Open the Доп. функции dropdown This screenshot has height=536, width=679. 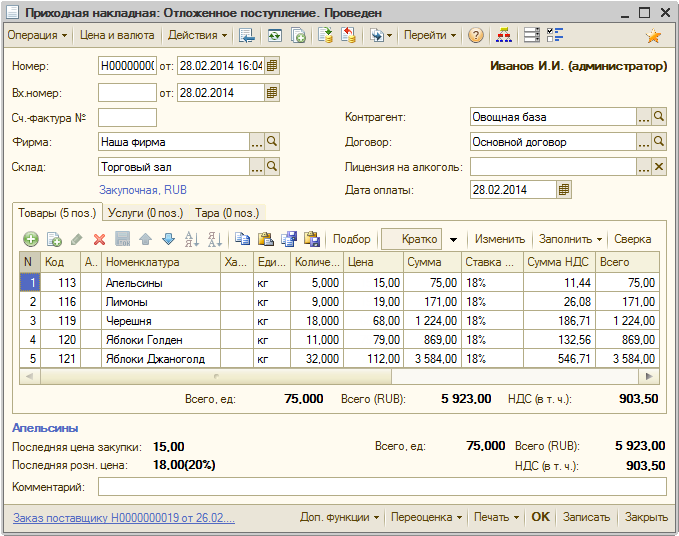click(340, 517)
